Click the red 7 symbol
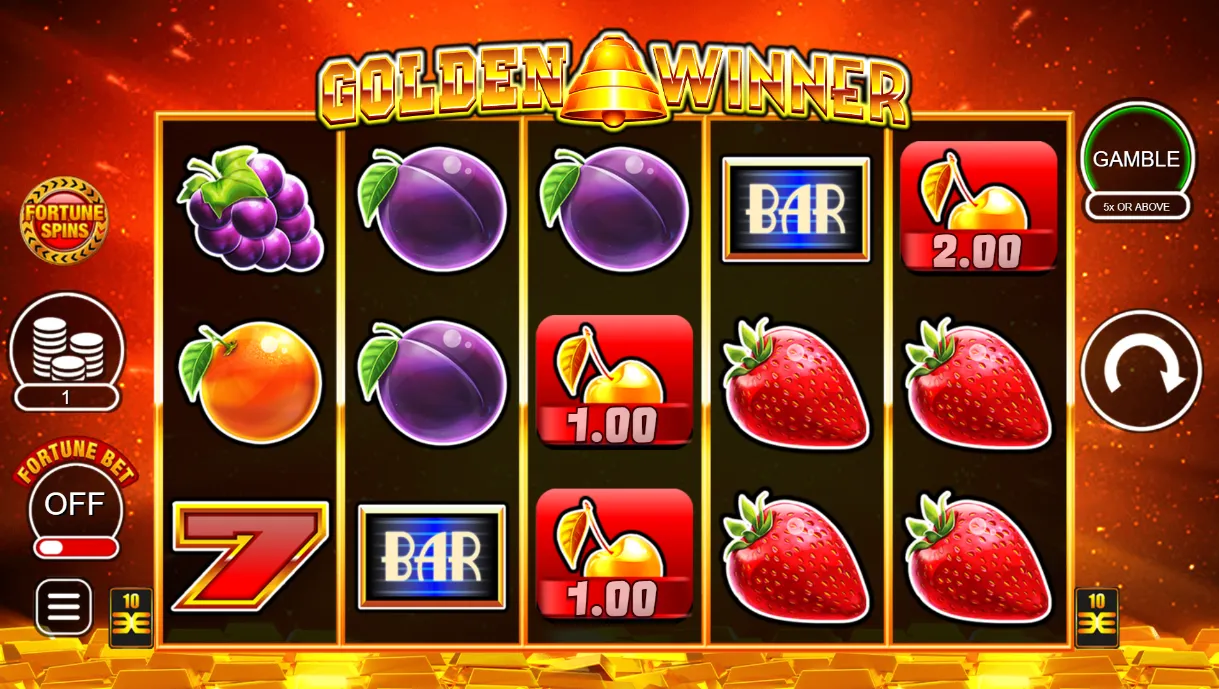This screenshot has height=689, width=1219. [x=249, y=556]
